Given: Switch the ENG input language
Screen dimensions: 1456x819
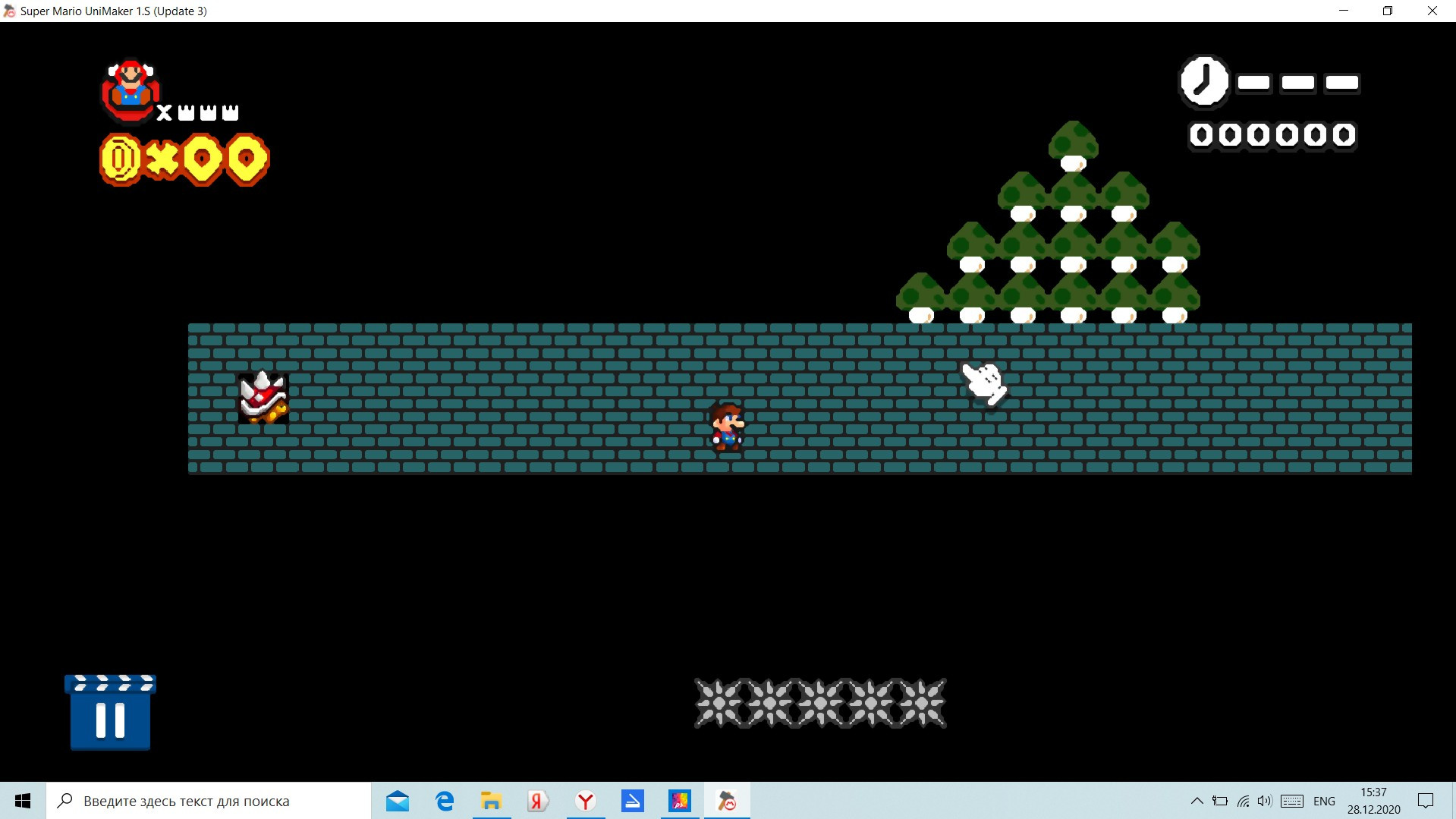Looking at the screenshot, I should (x=1324, y=801).
